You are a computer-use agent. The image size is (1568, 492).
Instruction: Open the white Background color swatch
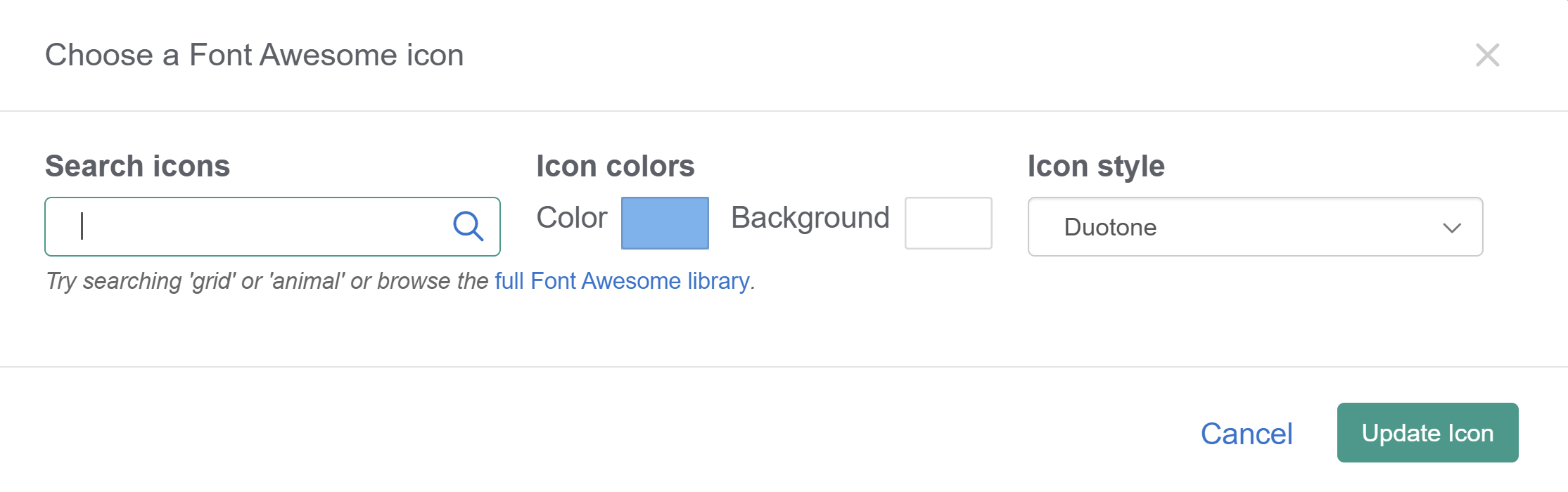(x=948, y=223)
